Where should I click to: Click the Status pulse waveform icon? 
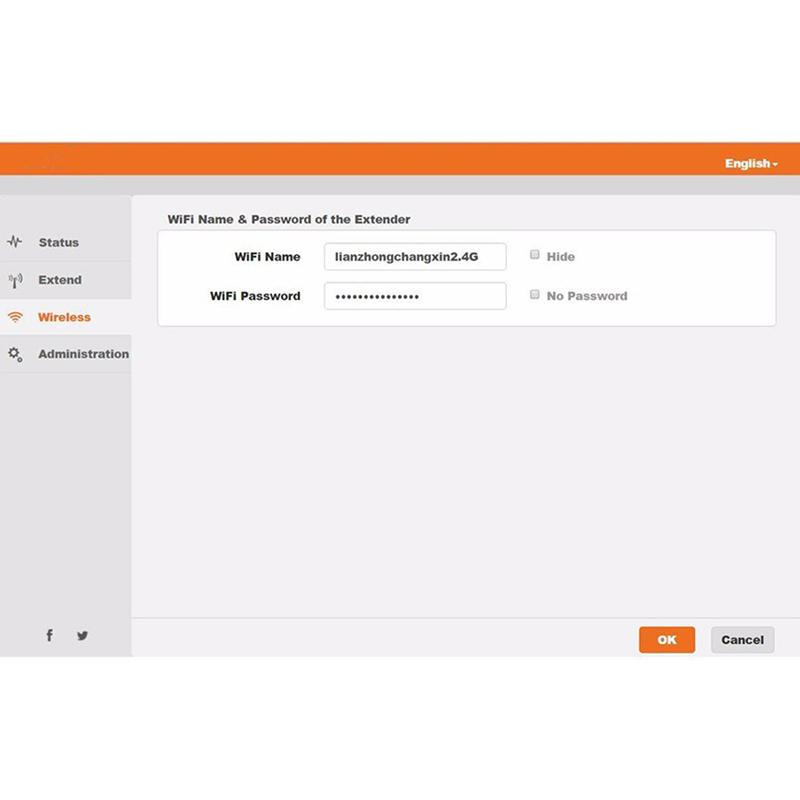coord(14,242)
